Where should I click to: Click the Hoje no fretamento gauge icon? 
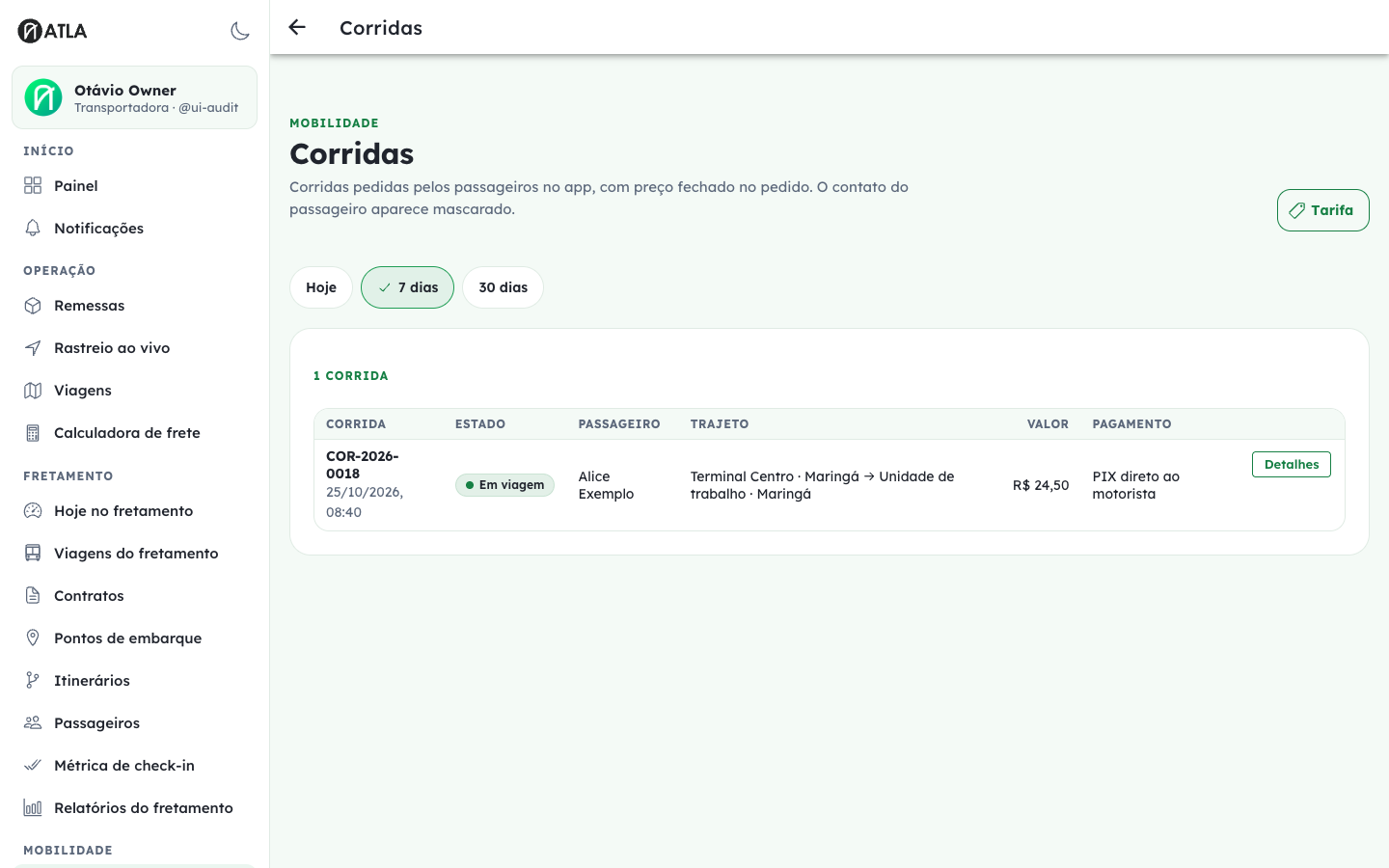pyautogui.click(x=33, y=510)
